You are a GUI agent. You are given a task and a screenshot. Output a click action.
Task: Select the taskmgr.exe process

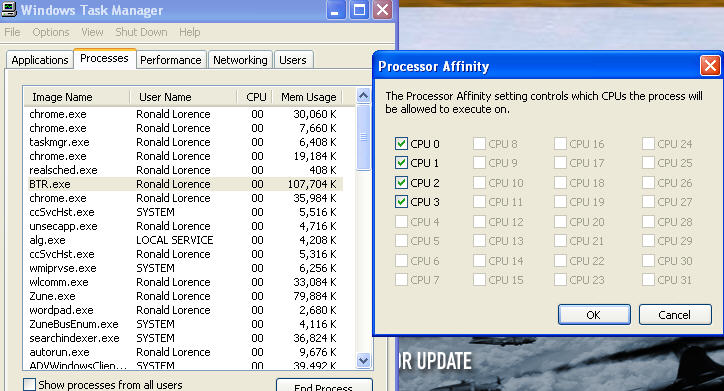[59, 142]
